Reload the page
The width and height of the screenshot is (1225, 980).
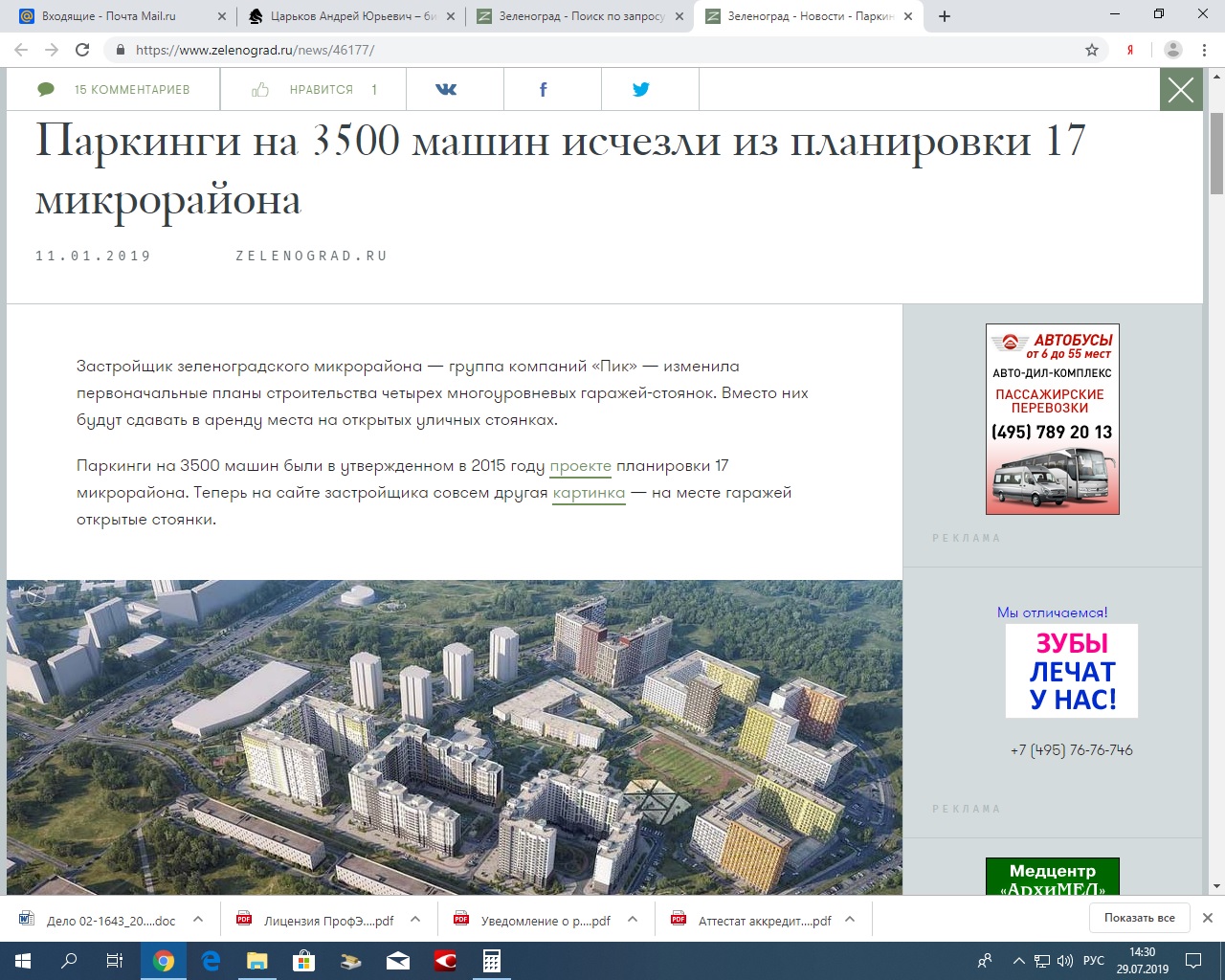click(x=82, y=50)
